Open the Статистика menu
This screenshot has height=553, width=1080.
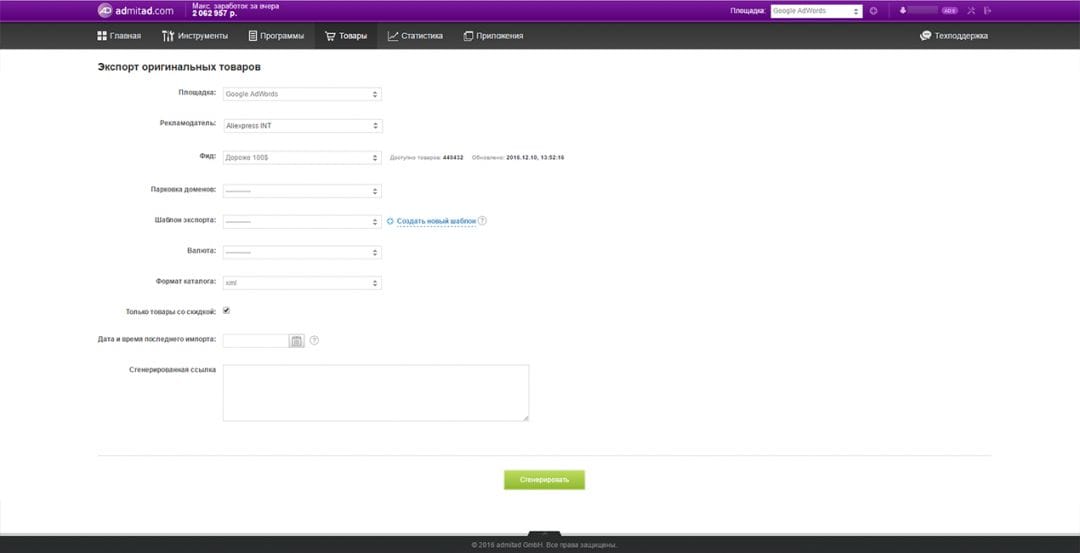coord(415,36)
